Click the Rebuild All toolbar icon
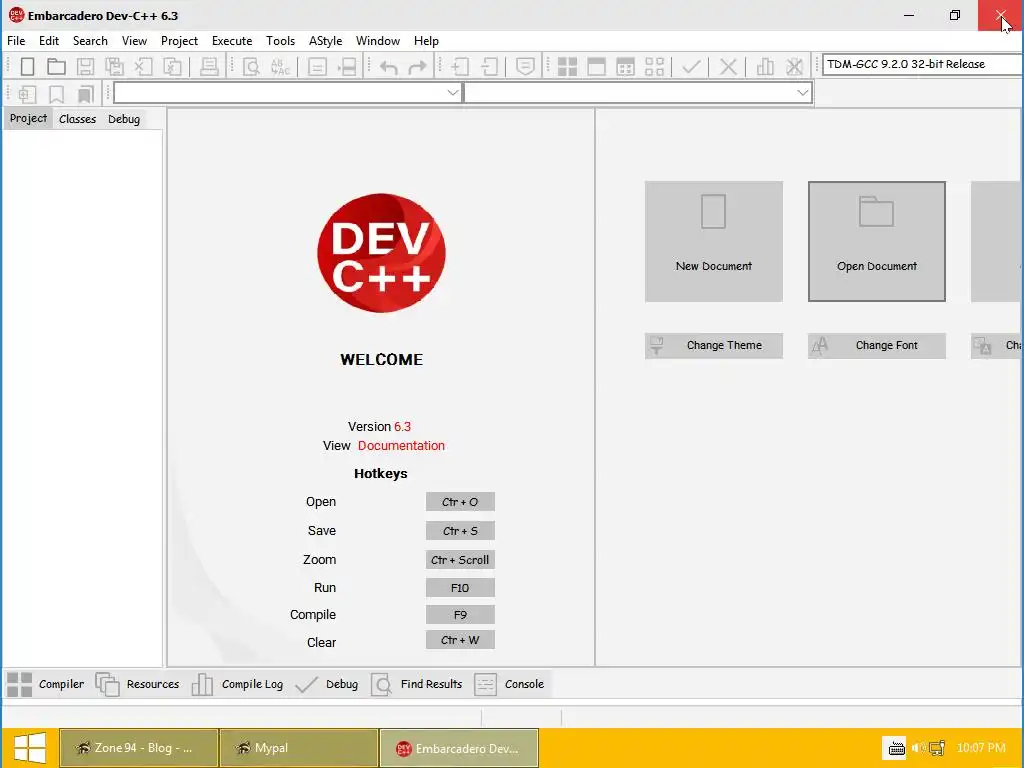 (654, 67)
